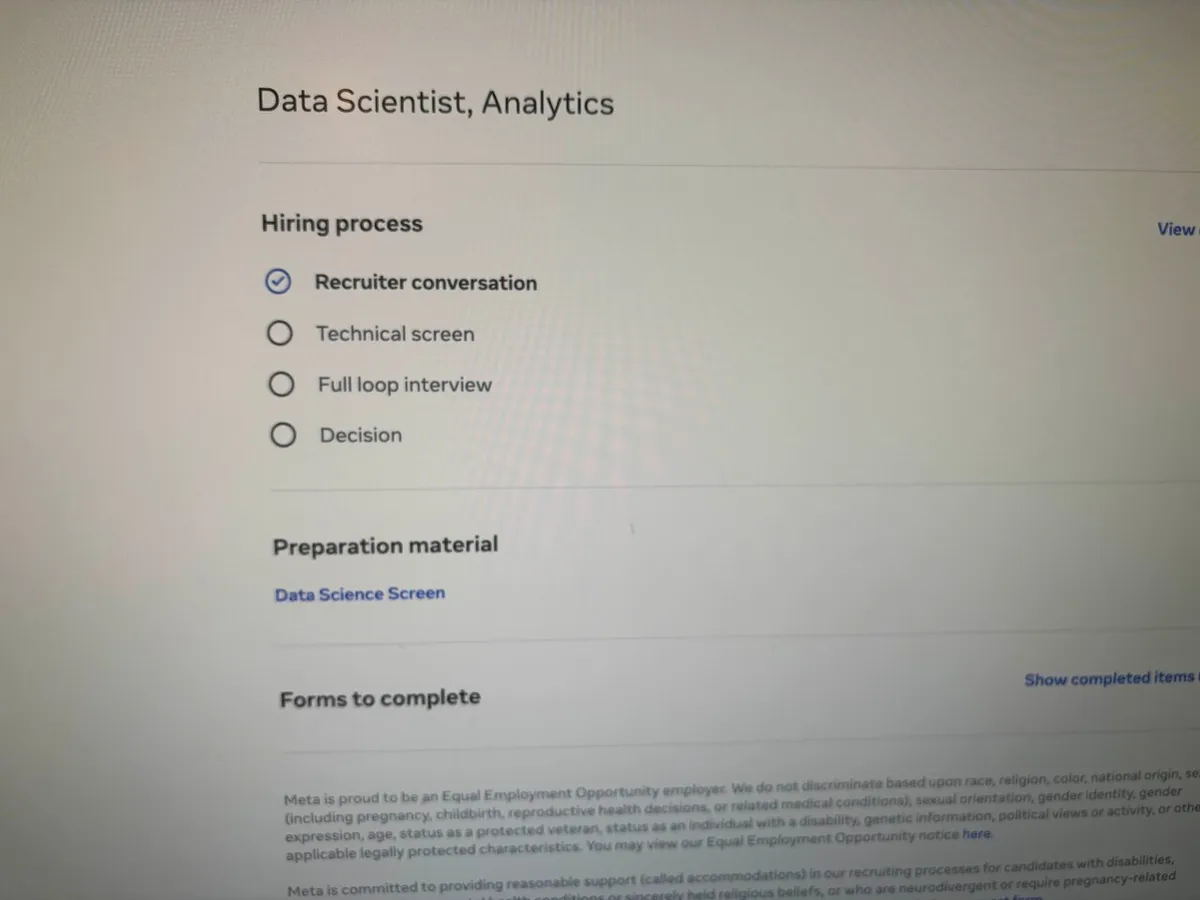Show completed items in forms section

point(1108,679)
